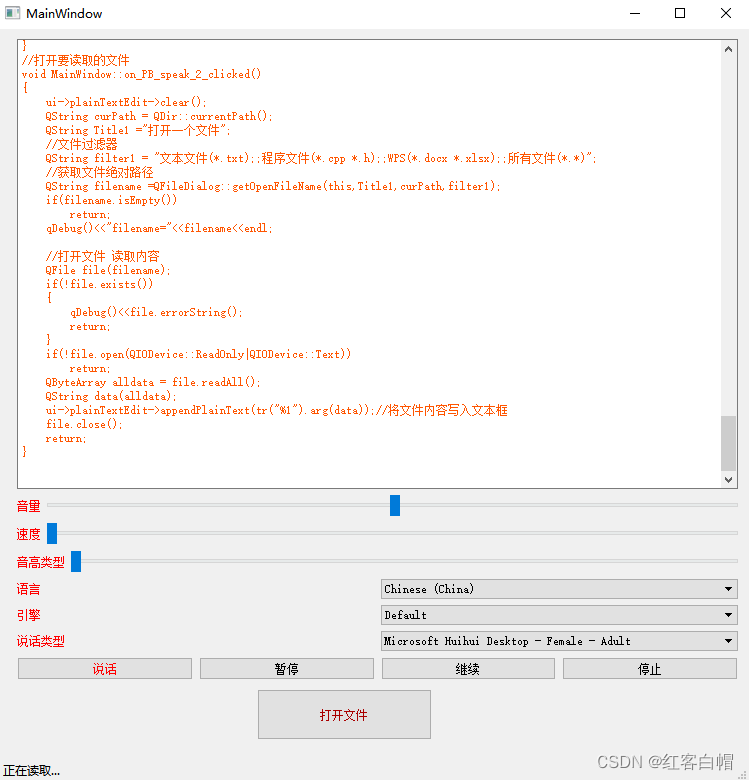Click the MainWindow application icon in title bar
This screenshot has width=749, height=780.
(x=12, y=13)
